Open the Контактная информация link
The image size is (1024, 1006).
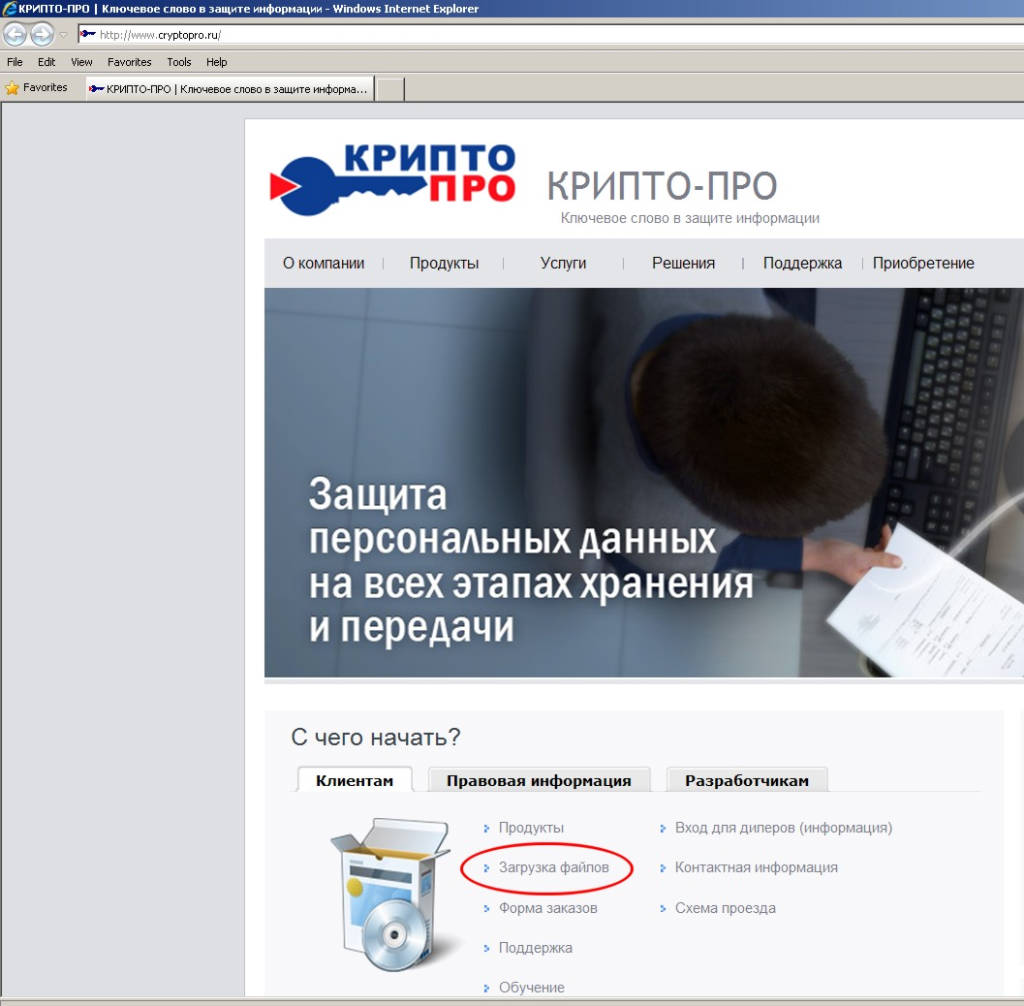click(x=756, y=868)
